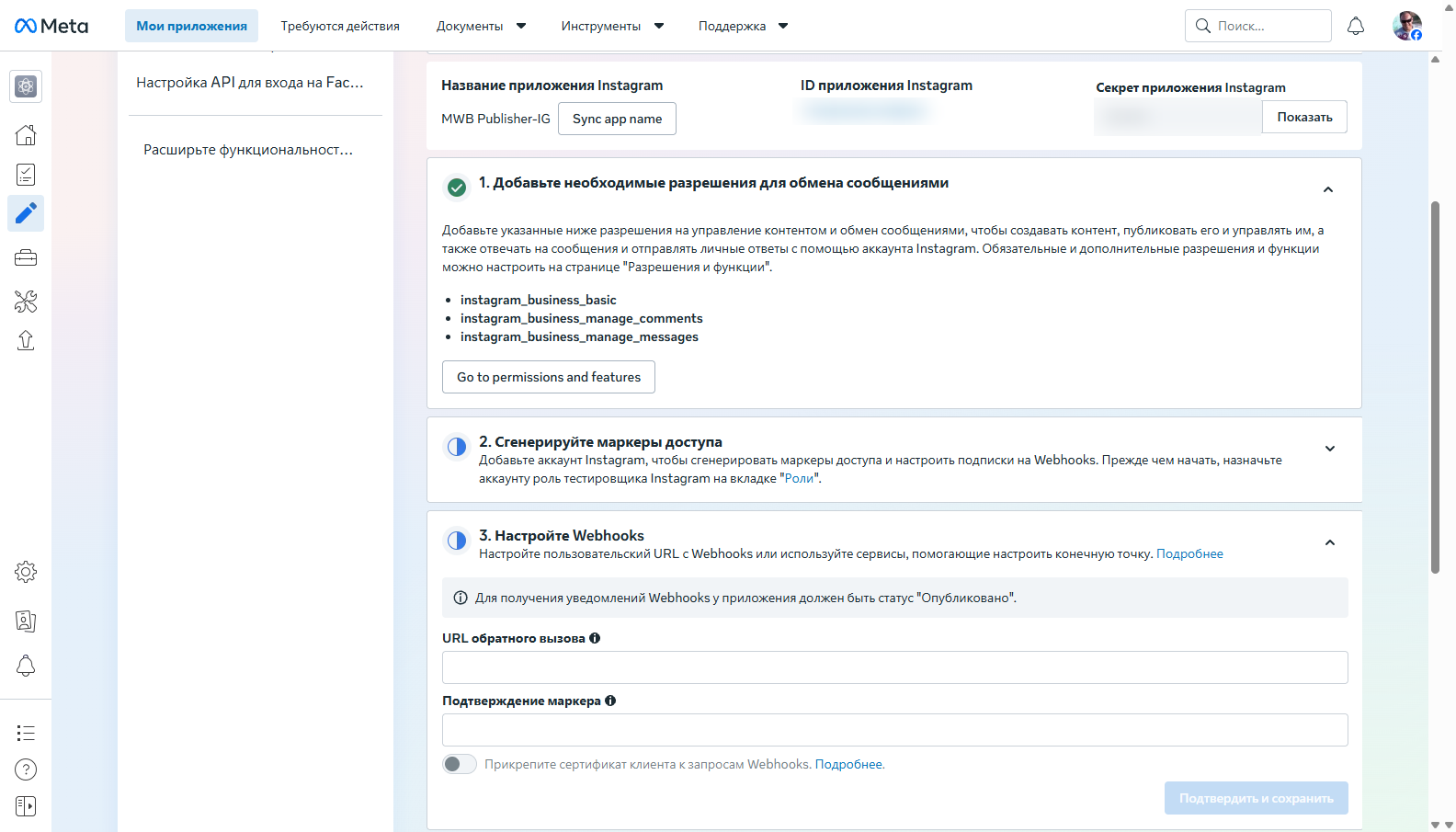
Task: Click half-circle status icon of step 3
Action: point(457,541)
